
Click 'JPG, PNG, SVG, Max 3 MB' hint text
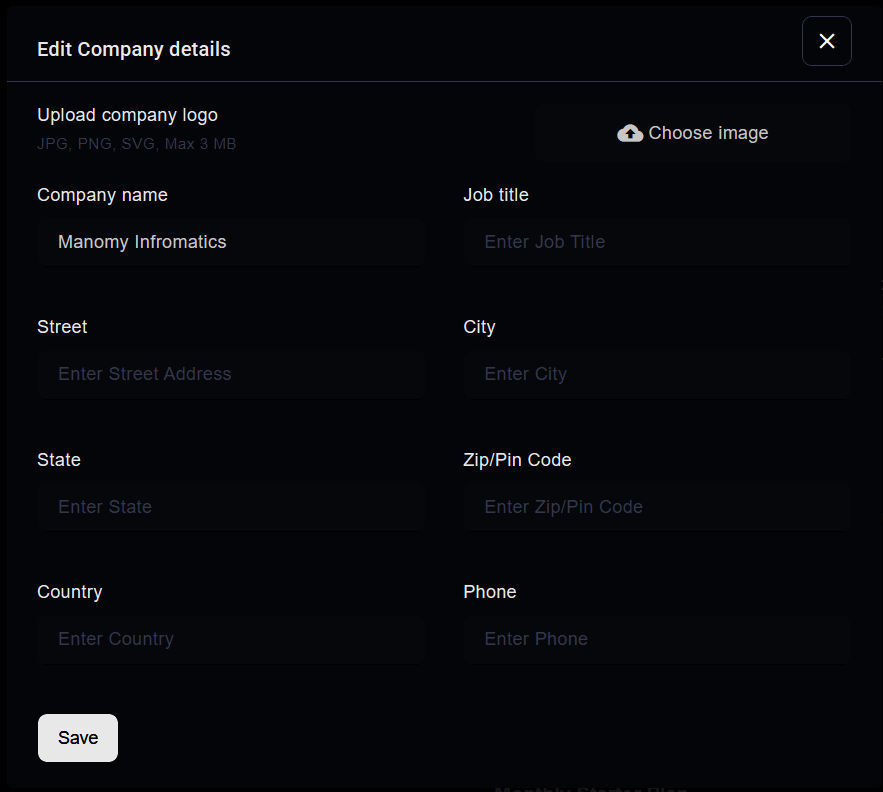click(x=136, y=144)
